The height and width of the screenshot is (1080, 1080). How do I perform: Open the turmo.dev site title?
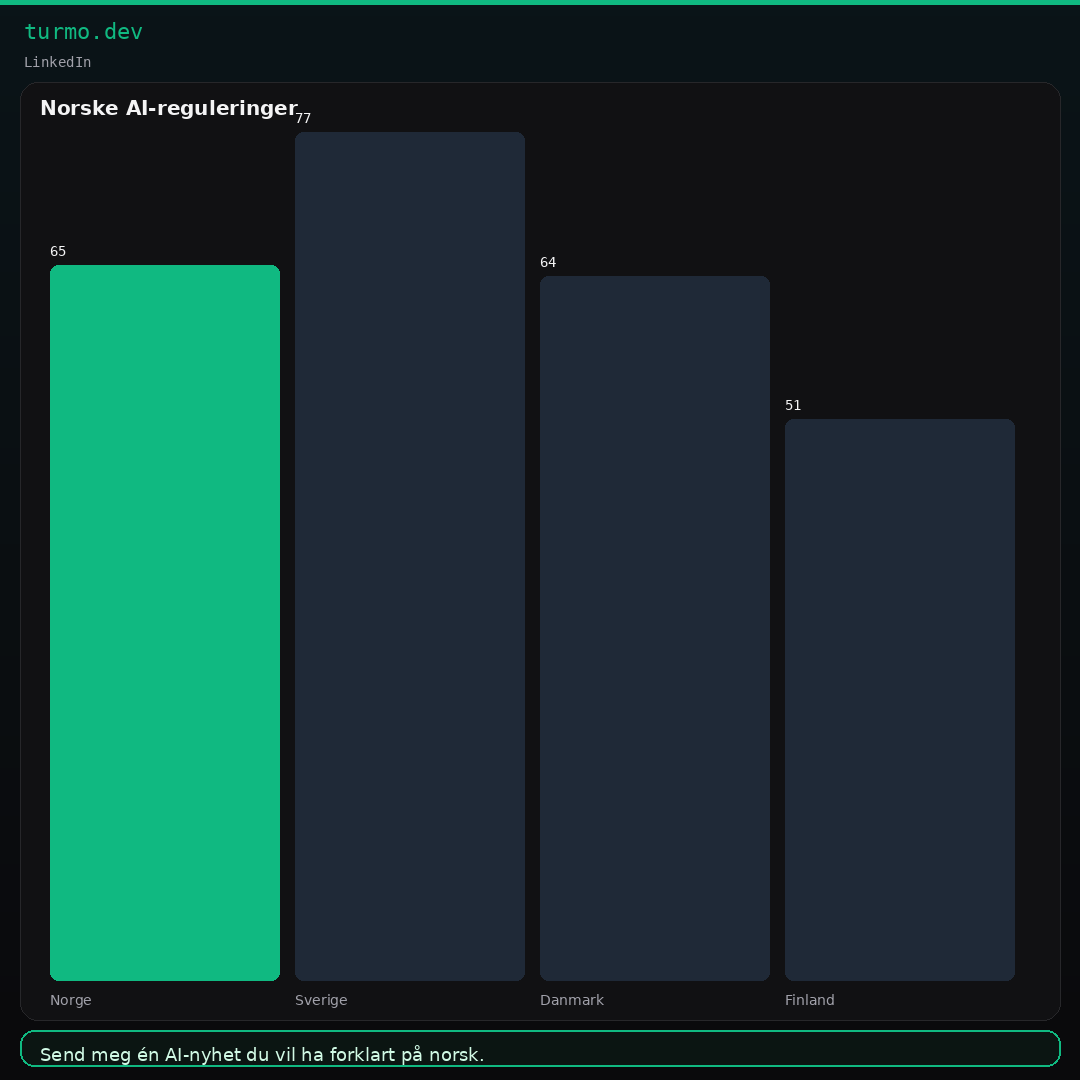(x=83, y=32)
